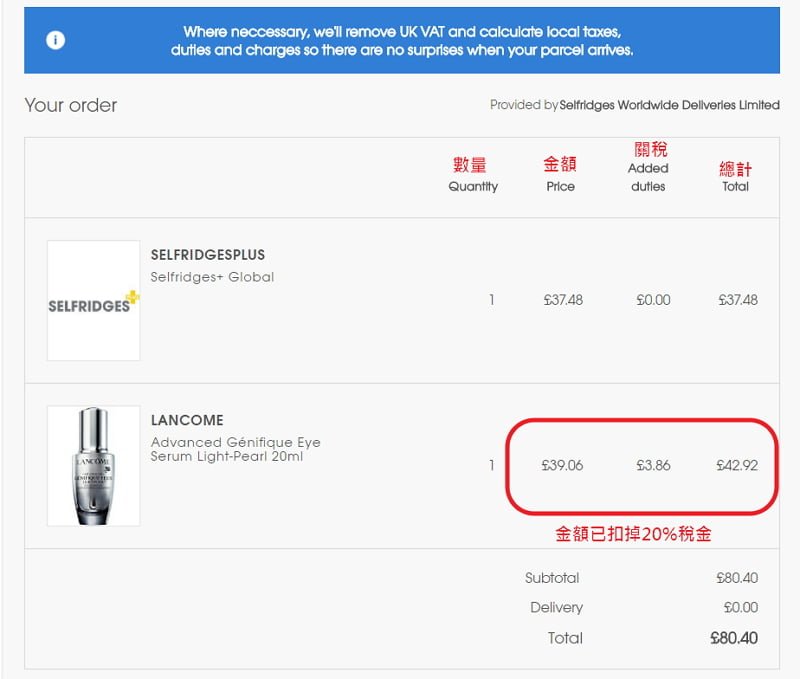Click the Price column header

(x=560, y=187)
